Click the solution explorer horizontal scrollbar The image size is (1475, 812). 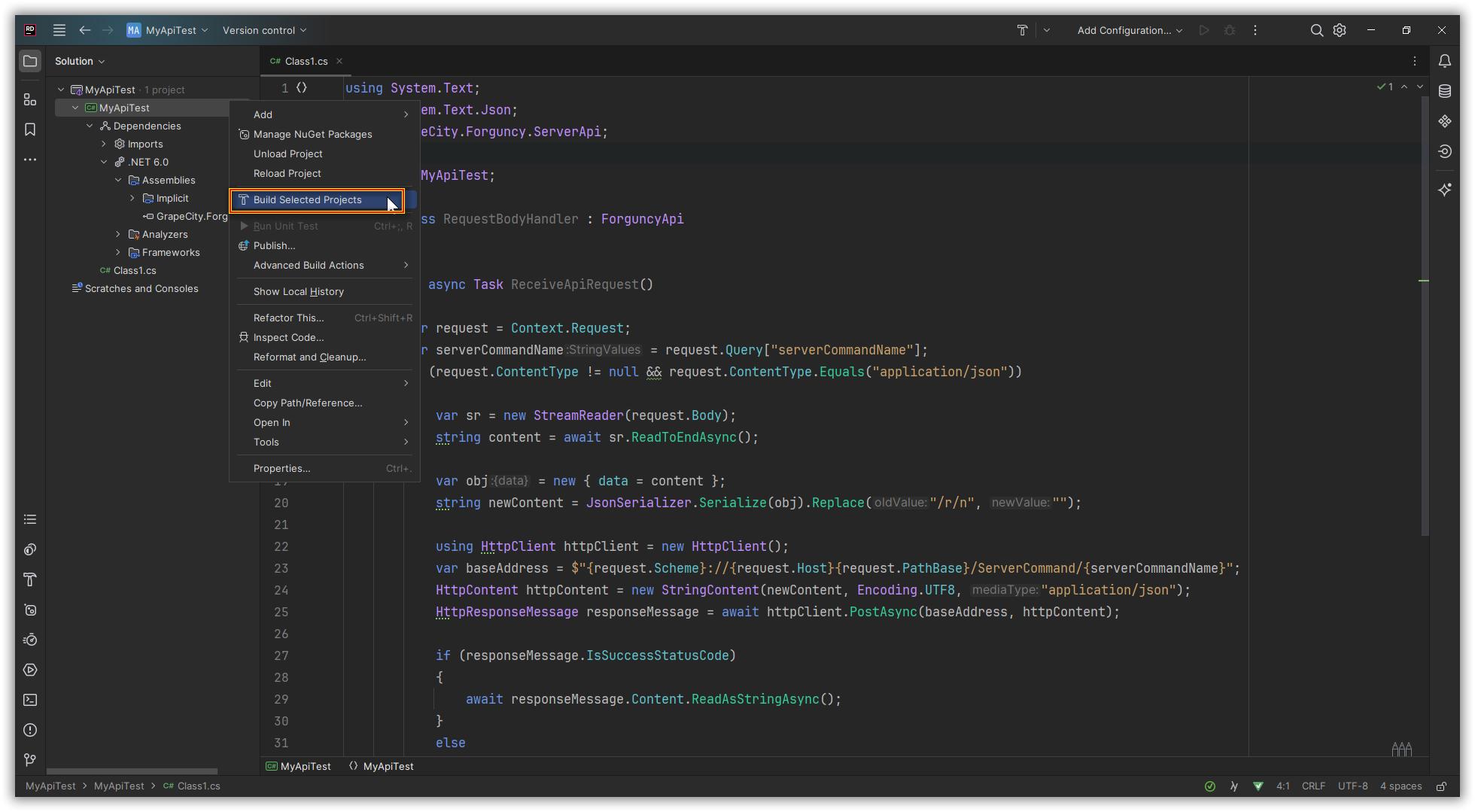coord(132,771)
